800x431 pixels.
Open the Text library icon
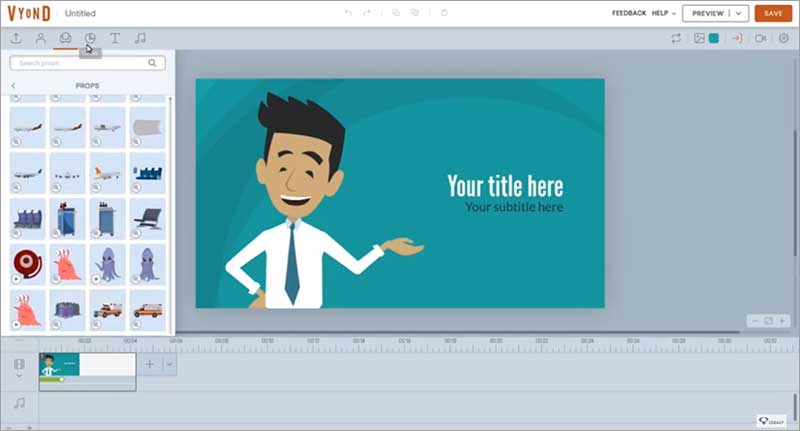(115, 38)
